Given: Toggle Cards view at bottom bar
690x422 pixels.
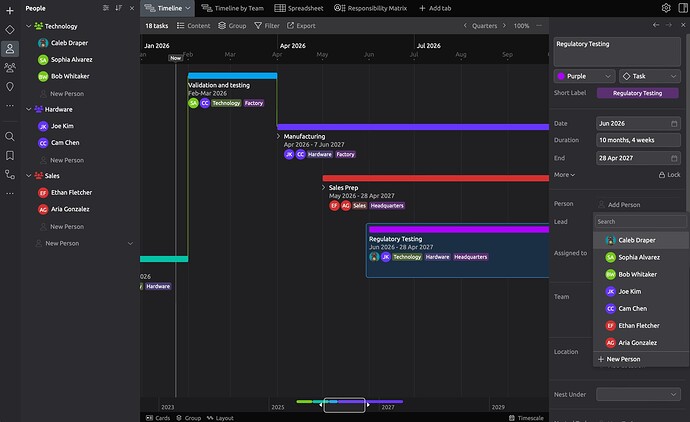Looking at the screenshot, I should 157,417.
